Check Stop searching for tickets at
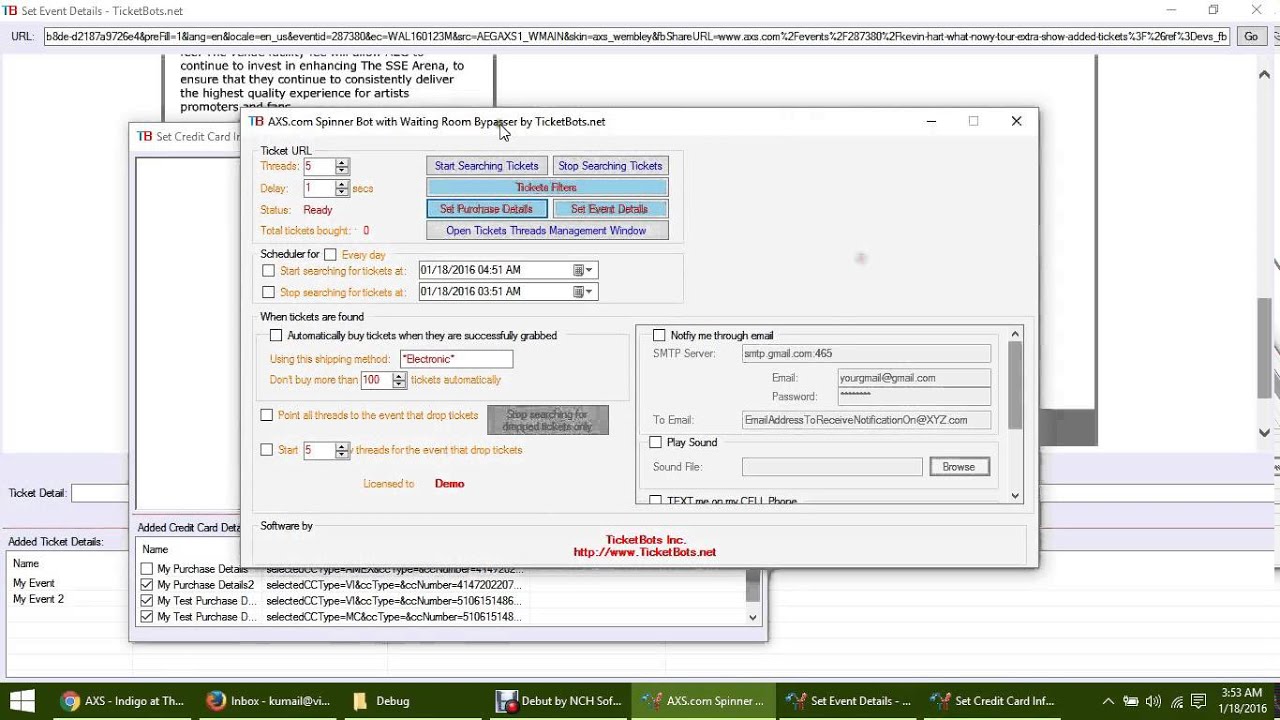The width and height of the screenshot is (1280, 720). (268, 293)
